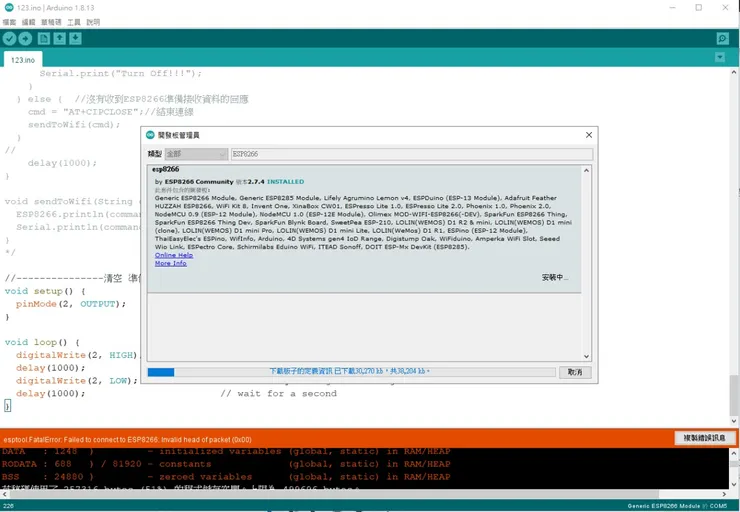Click the Verify checkmark icon
This screenshot has height=512, width=740.
pos(9,39)
